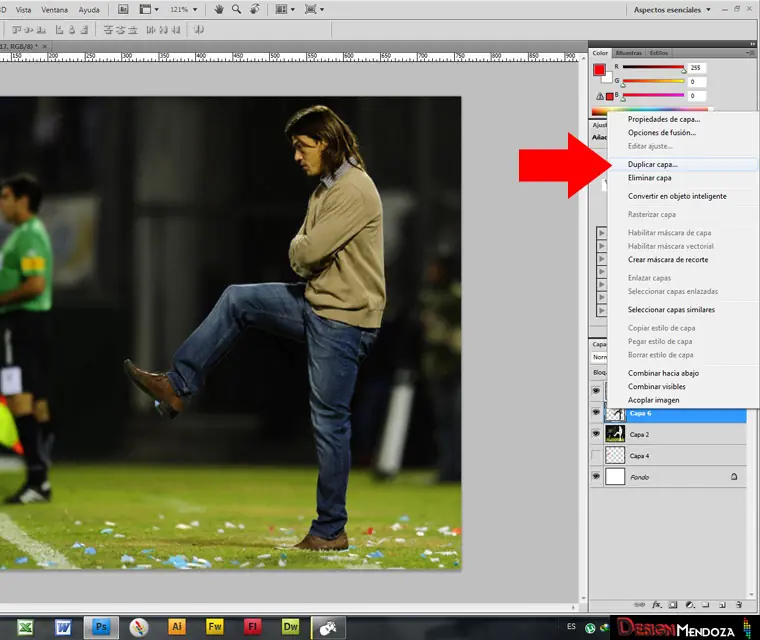Open the Ventana menu

(x=55, y=9)
